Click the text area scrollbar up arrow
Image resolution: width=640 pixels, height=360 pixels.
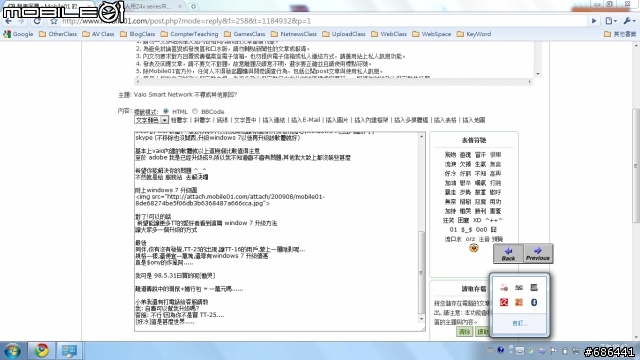pos(422,136)
